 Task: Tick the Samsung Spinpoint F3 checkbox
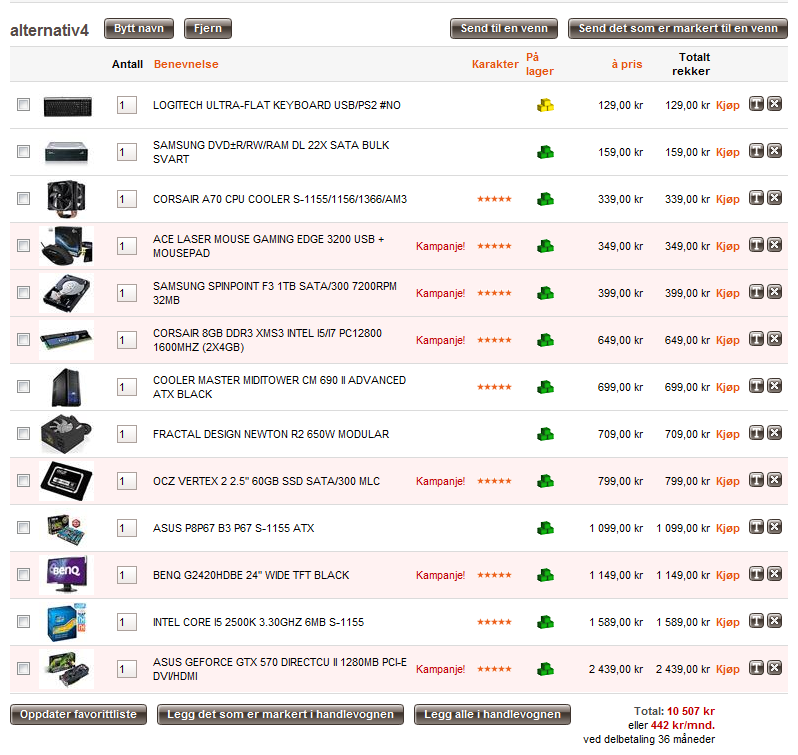(23, 293)
